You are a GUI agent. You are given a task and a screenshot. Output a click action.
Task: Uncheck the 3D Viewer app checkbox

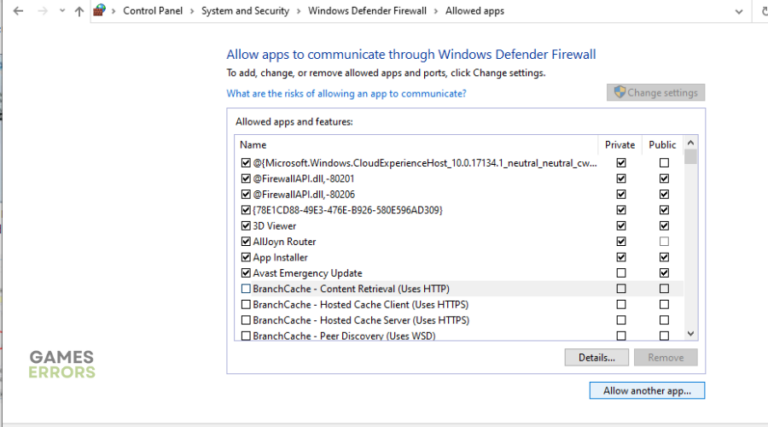(x=246, y=226)
